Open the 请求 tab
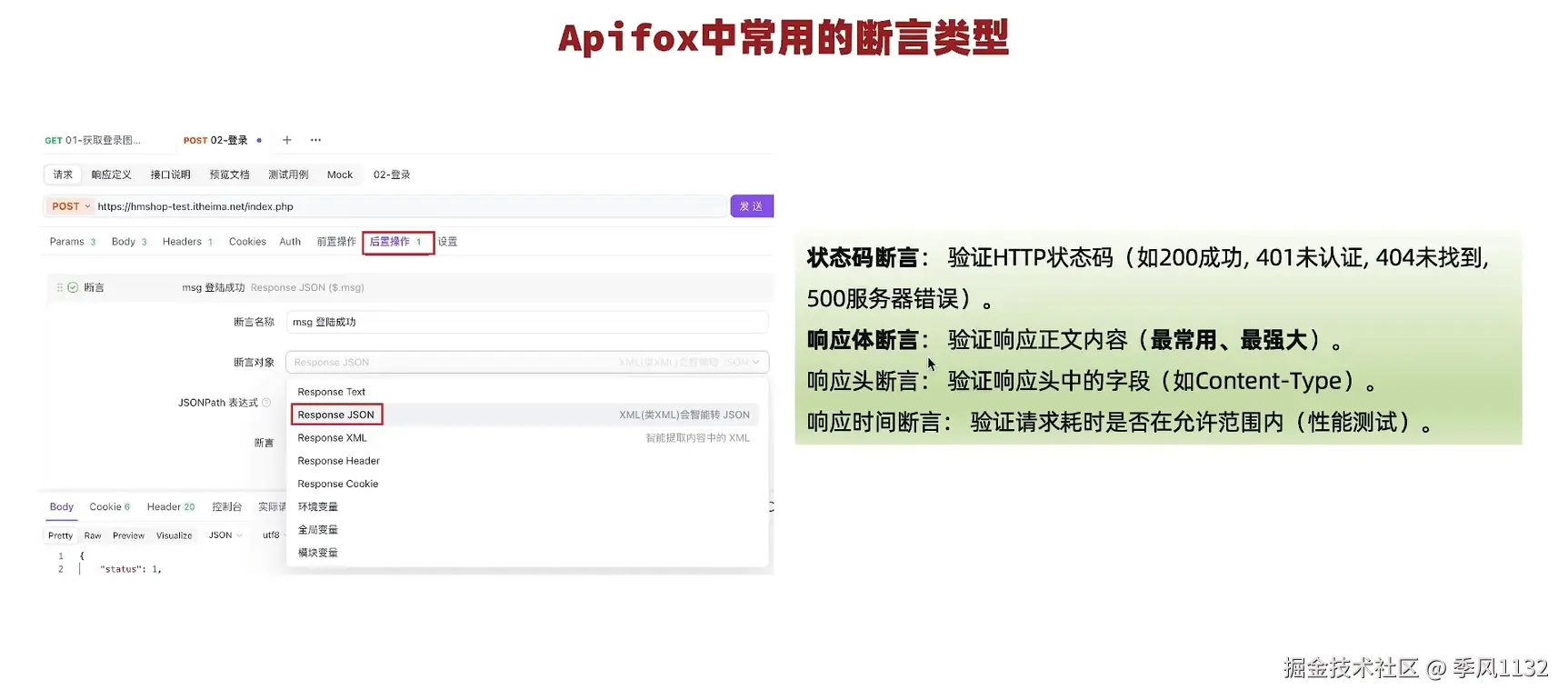 [x=63, y=175]
